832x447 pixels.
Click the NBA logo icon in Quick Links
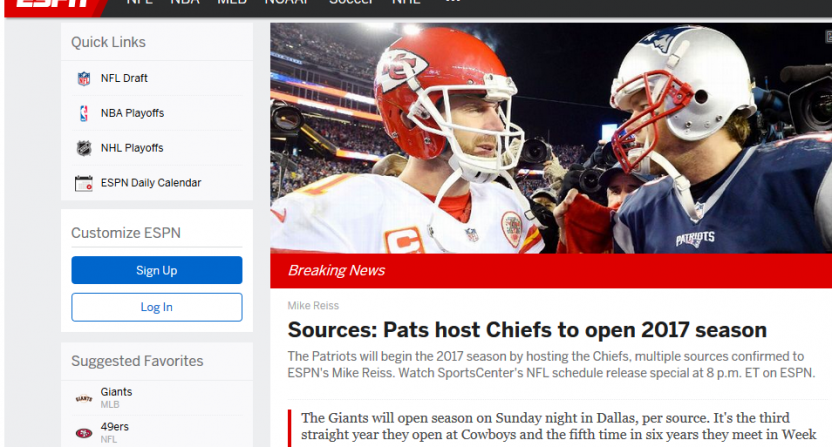[84, 113]
